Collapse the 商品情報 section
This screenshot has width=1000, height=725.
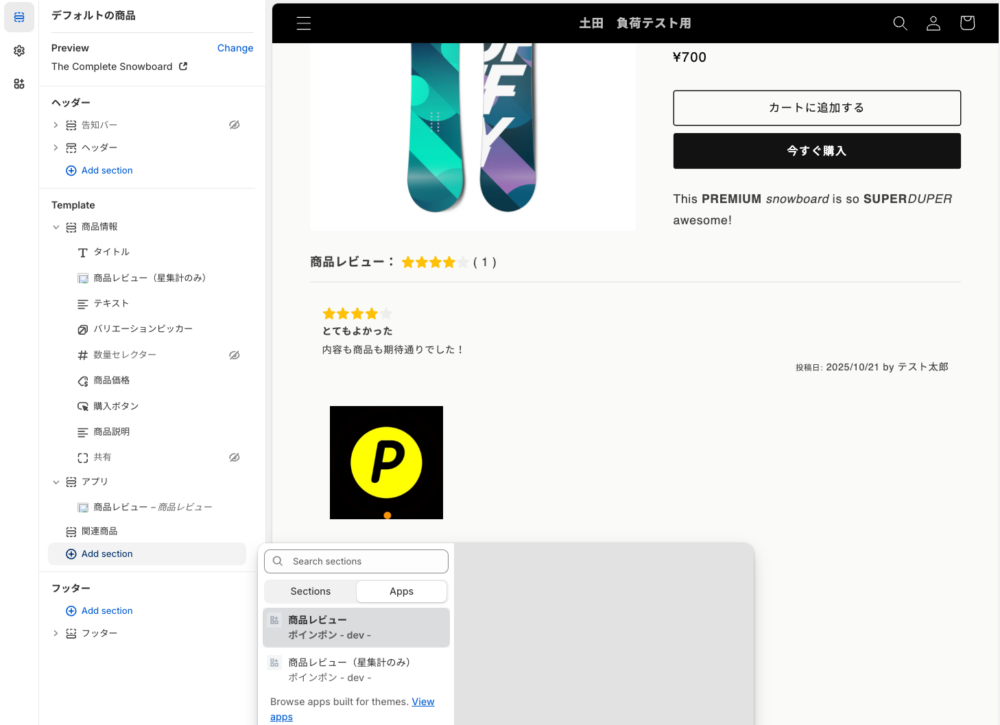click(x=56, y=227)
